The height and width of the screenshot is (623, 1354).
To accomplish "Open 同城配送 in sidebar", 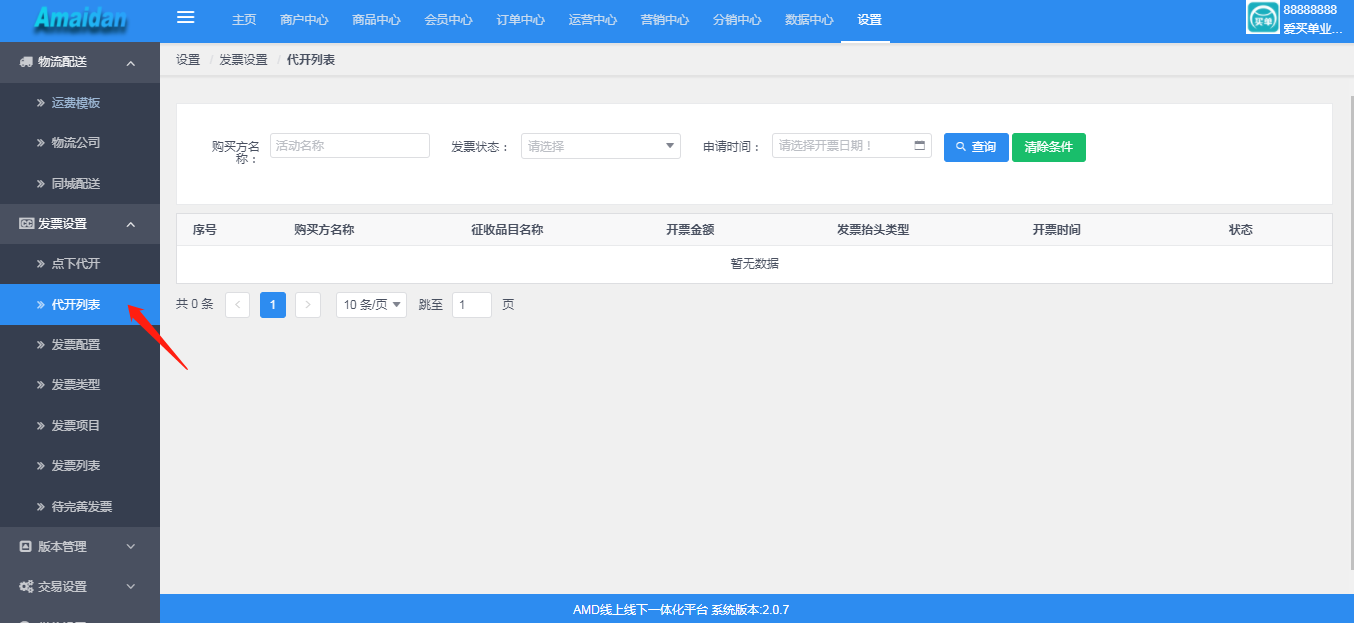I will click(x=80, y=184).
